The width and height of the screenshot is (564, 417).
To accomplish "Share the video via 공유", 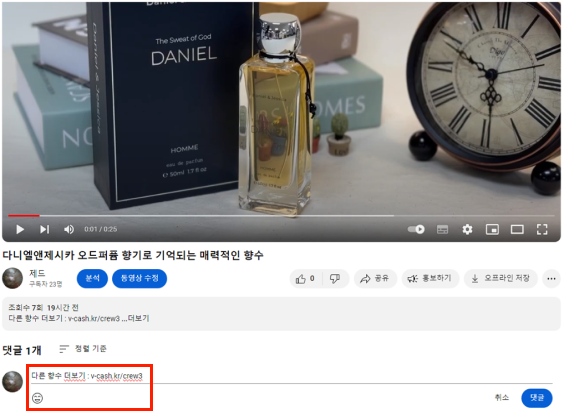I will click(x=376, y=278).
